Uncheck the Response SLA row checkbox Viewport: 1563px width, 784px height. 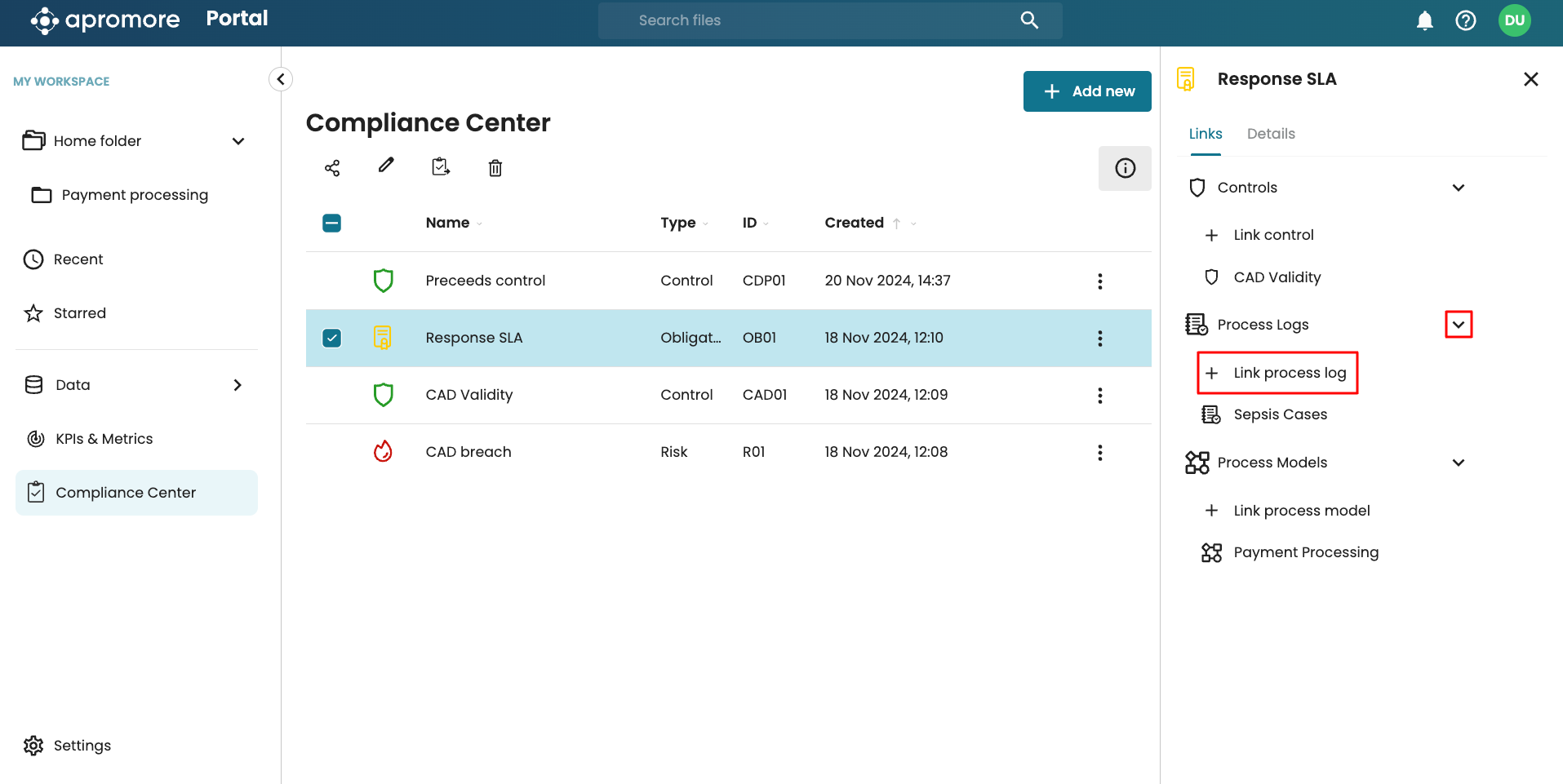[331, 338]
